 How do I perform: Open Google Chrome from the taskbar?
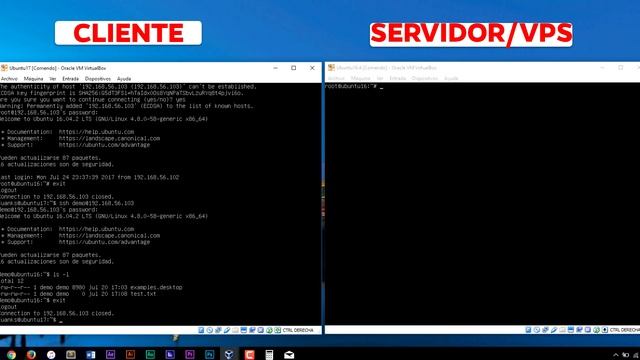click(x=11, y=355)
